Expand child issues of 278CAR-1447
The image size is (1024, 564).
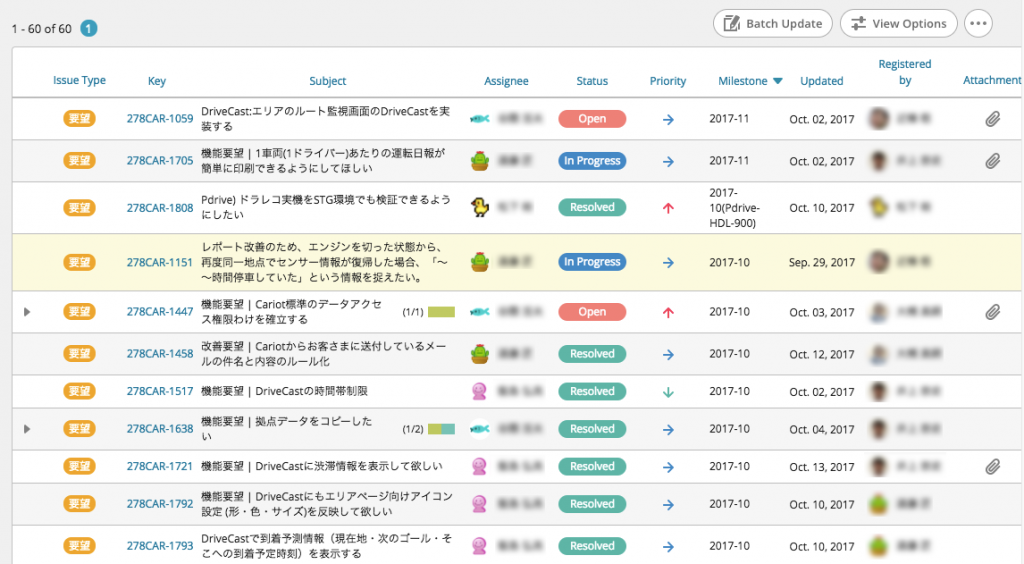point(27,312)
